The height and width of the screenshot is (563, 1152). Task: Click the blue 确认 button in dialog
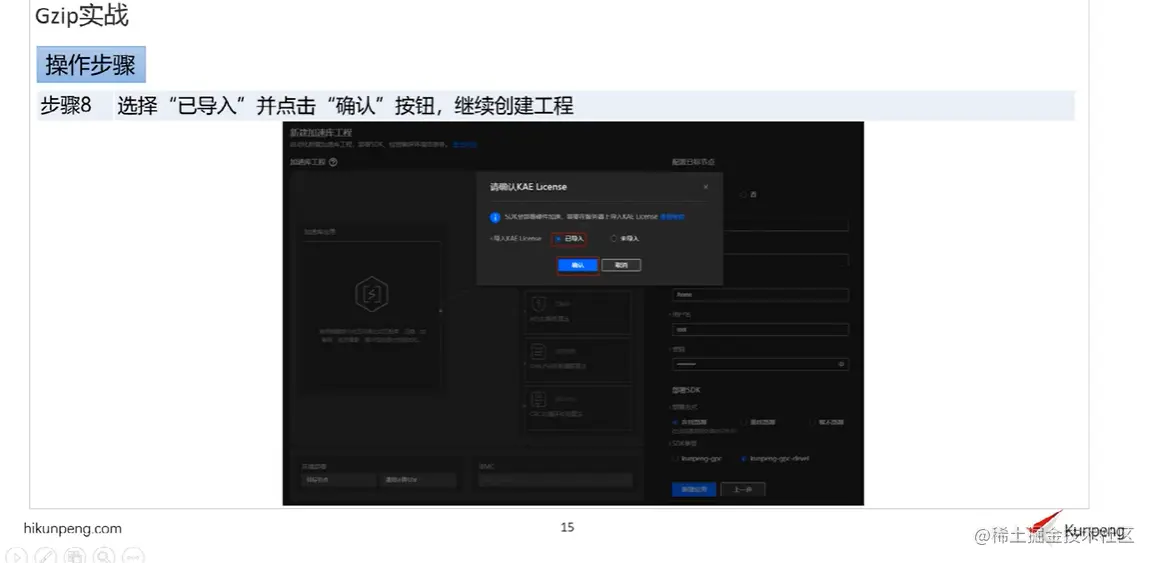pyautogui.click(x=577, y=265)
